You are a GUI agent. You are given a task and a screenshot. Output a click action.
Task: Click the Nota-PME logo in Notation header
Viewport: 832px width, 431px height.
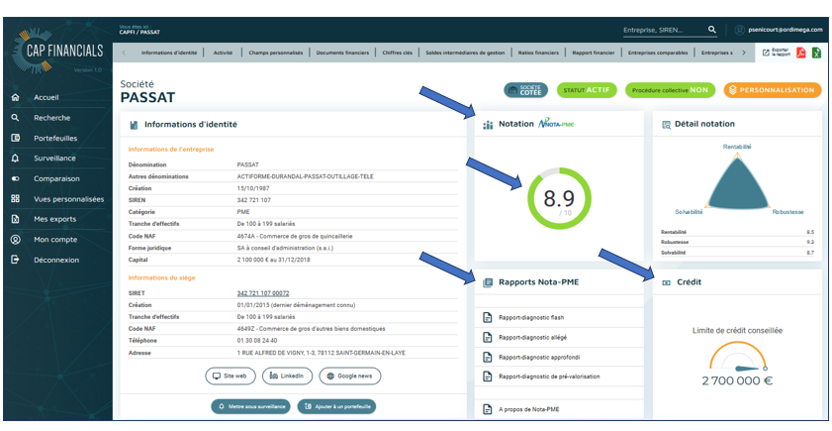coord(556,123)
